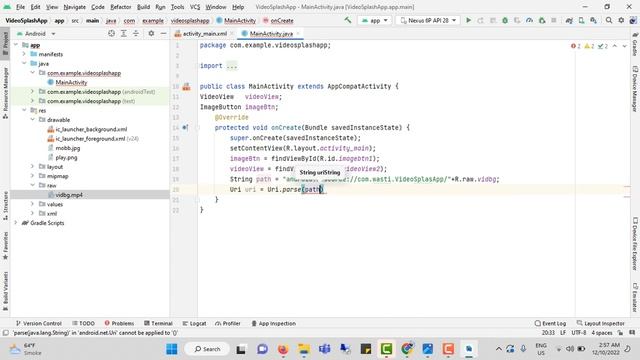640x360 pixels.
Task: Select the MainActivity.java editor tab
Action: tap(271, 33)
